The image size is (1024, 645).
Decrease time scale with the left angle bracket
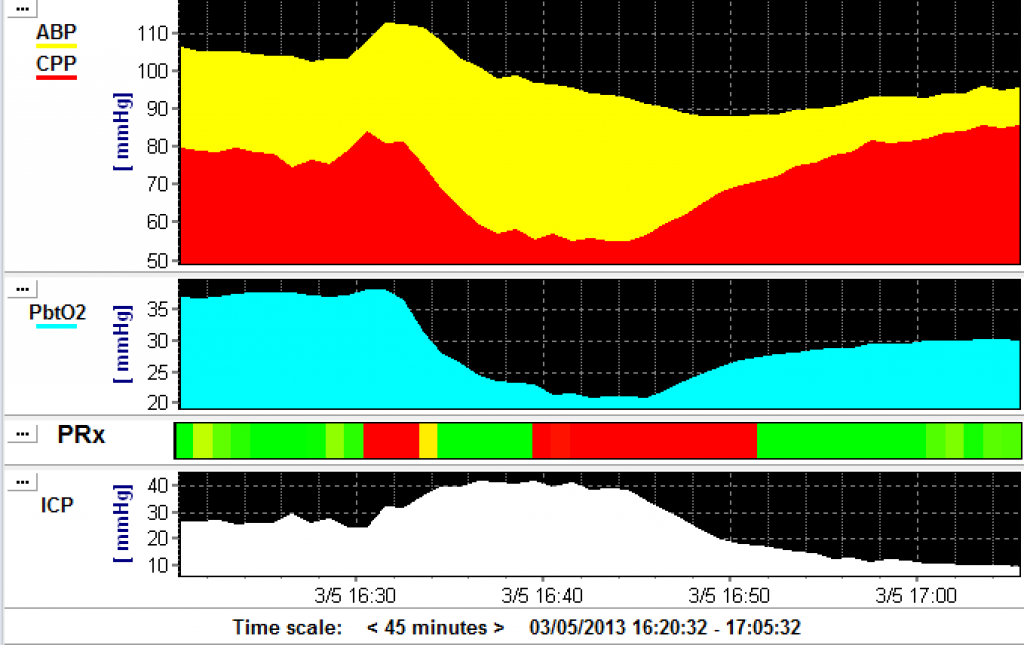click(x=373, y=628)
